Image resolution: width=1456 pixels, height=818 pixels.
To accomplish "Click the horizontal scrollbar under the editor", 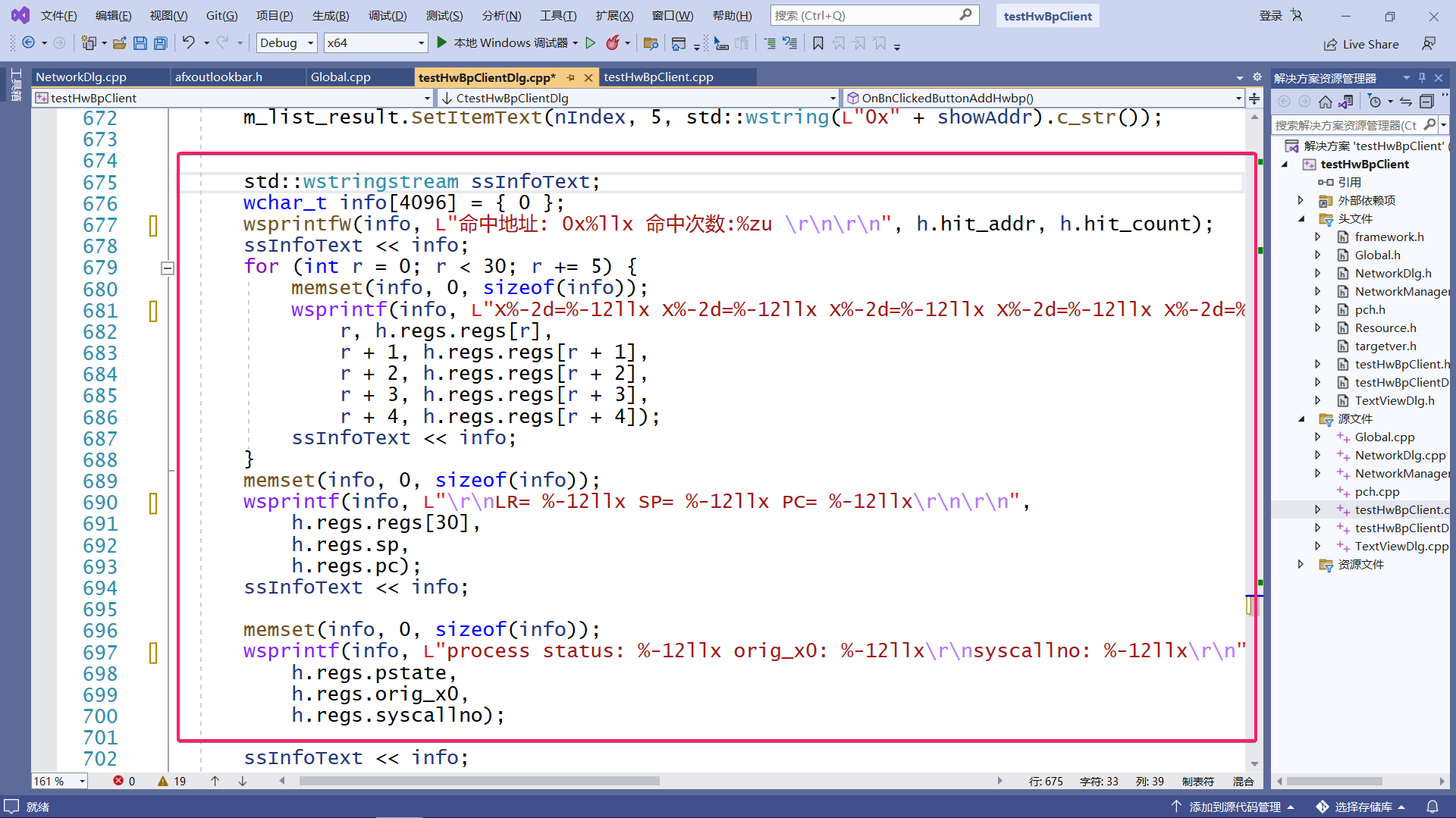I will coord(481,781).
